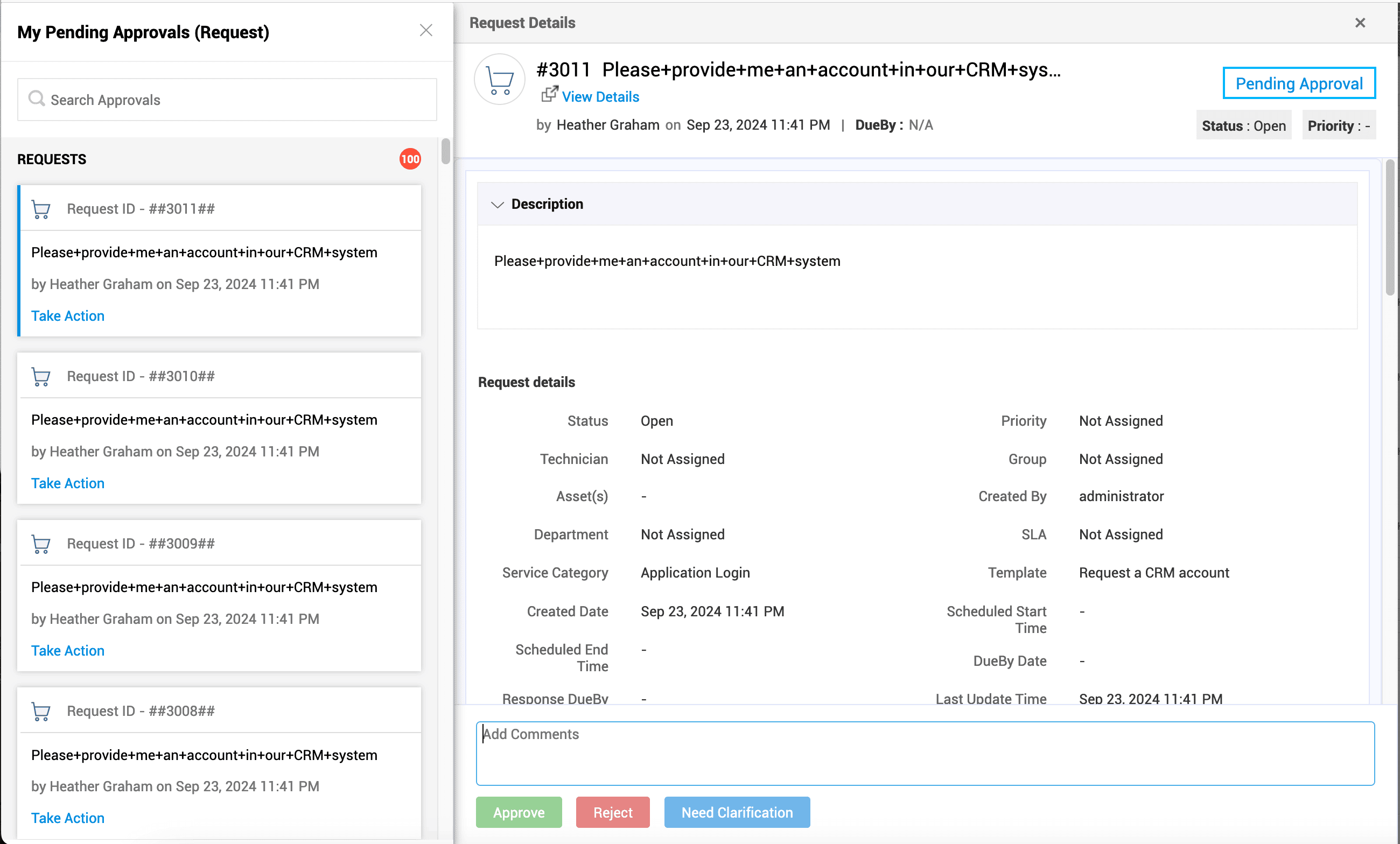Click the red 100 requests count badge
The height and width of the screenshot is (844, 1400).
coord(410,159)
